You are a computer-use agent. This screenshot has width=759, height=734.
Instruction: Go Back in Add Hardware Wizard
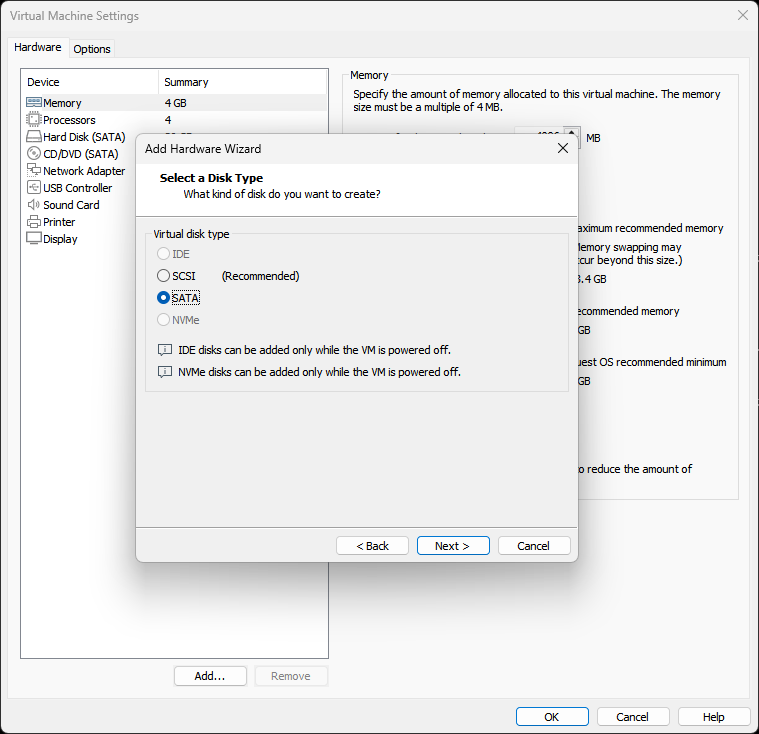(372, 546)
